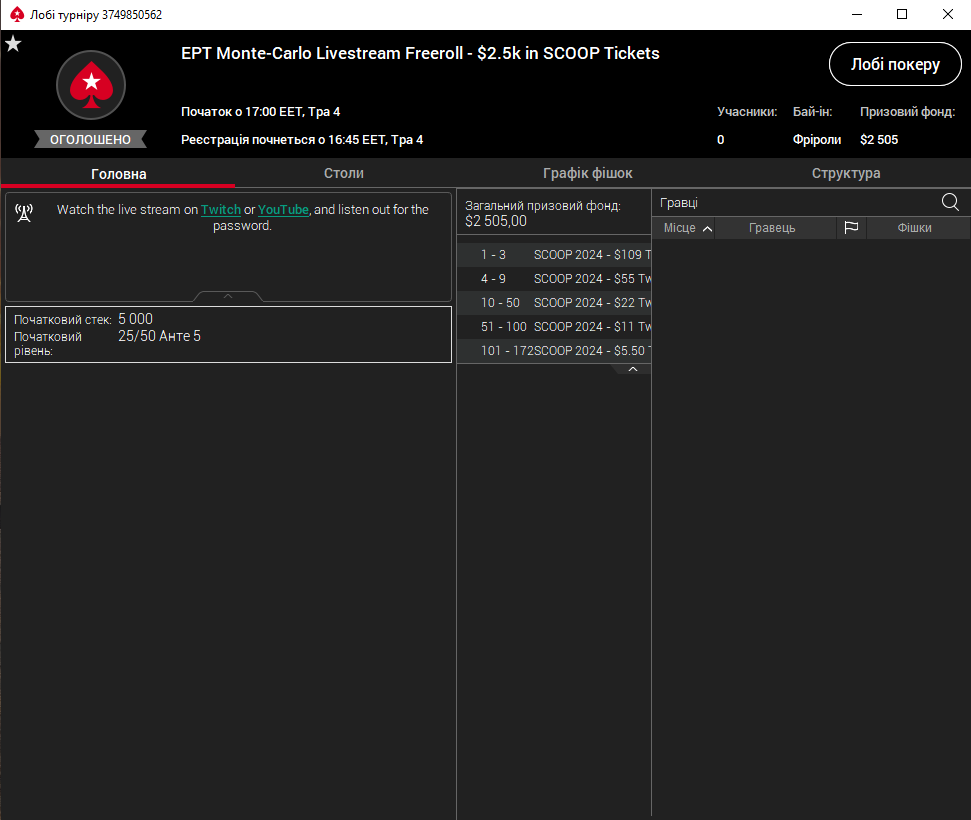This screenshot has height=820, width=971.
Task: Click starting stack value 5 000
Action: pyautogui.click(x=136, y=319)
